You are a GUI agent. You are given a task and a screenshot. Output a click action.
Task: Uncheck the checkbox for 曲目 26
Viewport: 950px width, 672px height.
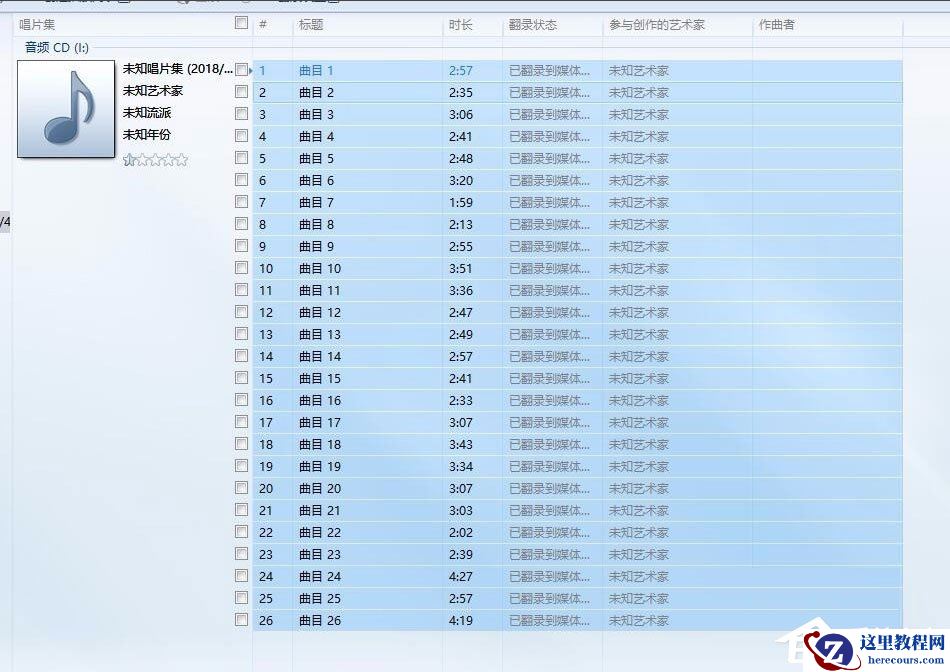(241, 620)
